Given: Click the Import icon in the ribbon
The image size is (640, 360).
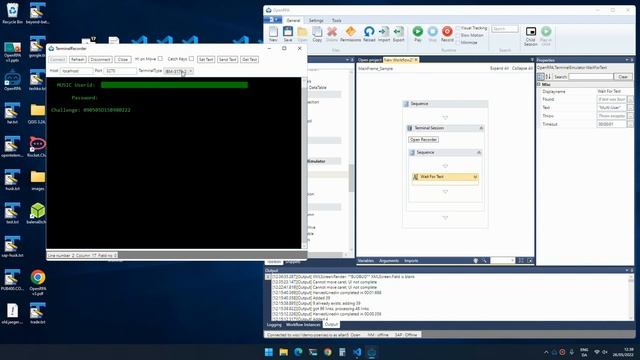Looking at the screenshot, I should pos(384,32).
